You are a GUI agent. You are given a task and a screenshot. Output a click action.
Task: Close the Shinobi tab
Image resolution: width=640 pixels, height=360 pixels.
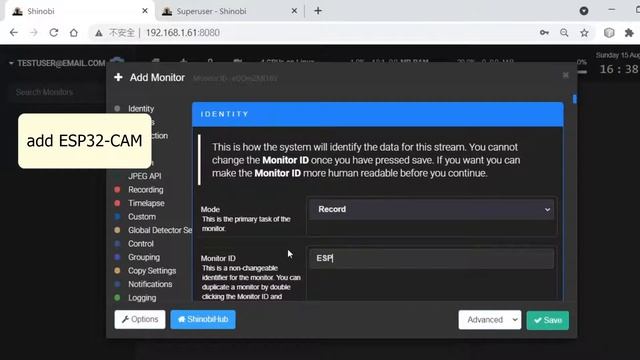[x=145, y=11]
